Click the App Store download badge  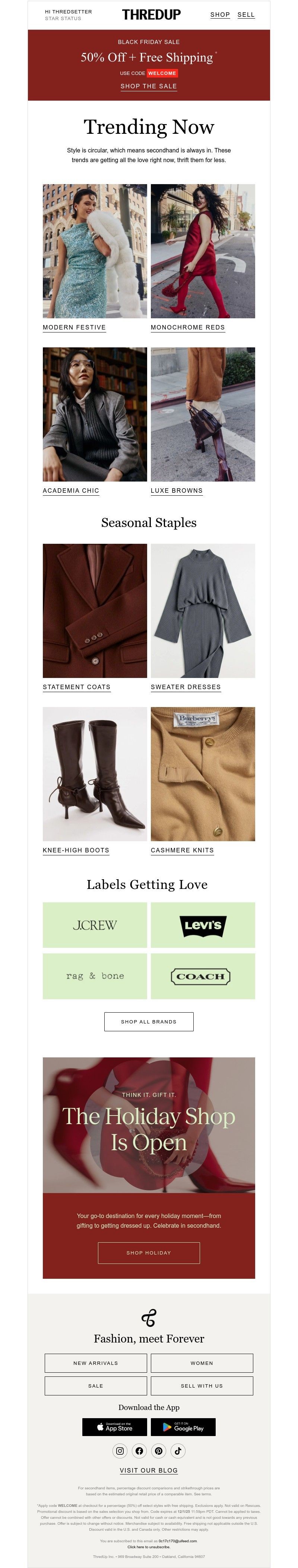[114, 1427]
